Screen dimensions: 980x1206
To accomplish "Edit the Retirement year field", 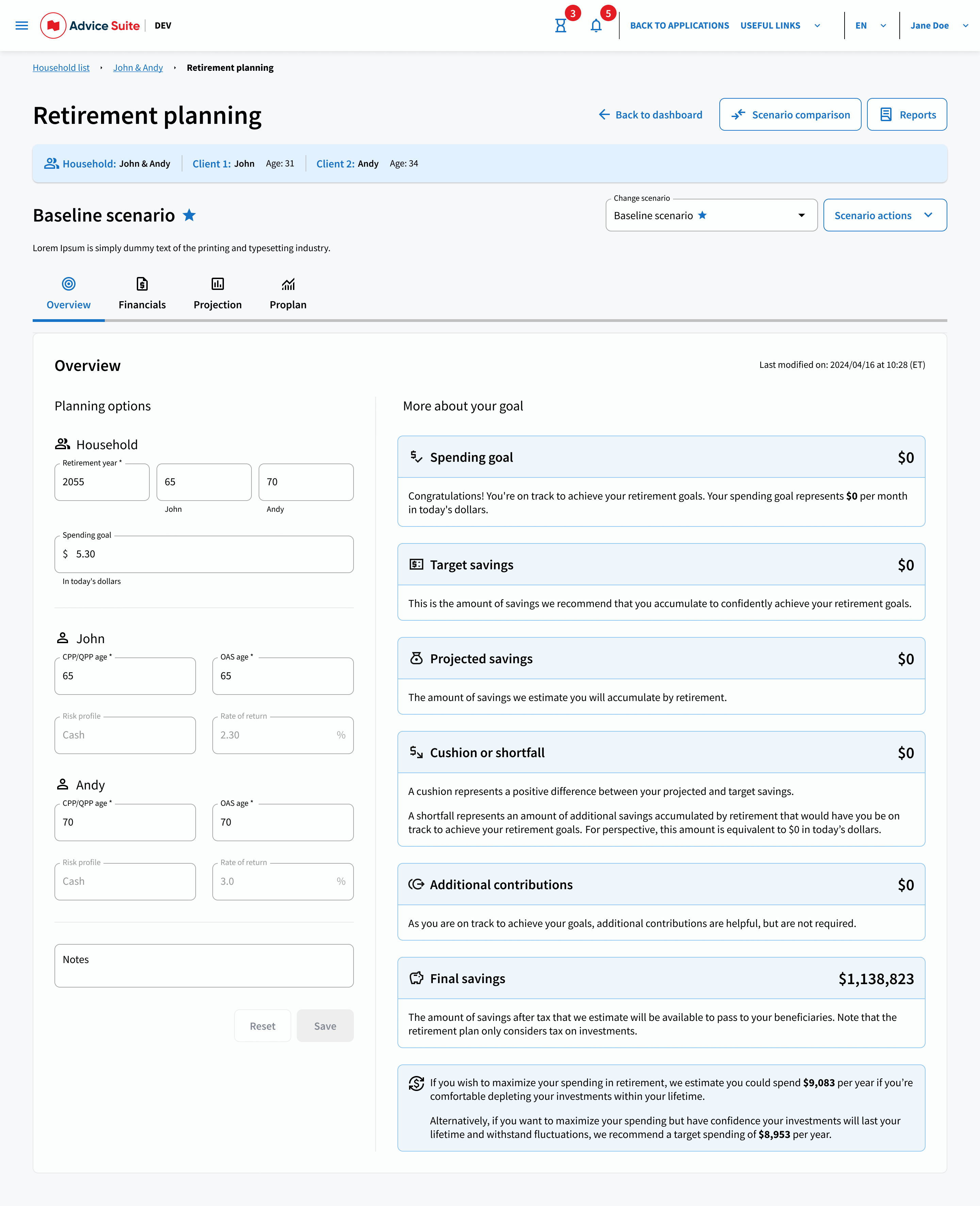I will (102, 482).
